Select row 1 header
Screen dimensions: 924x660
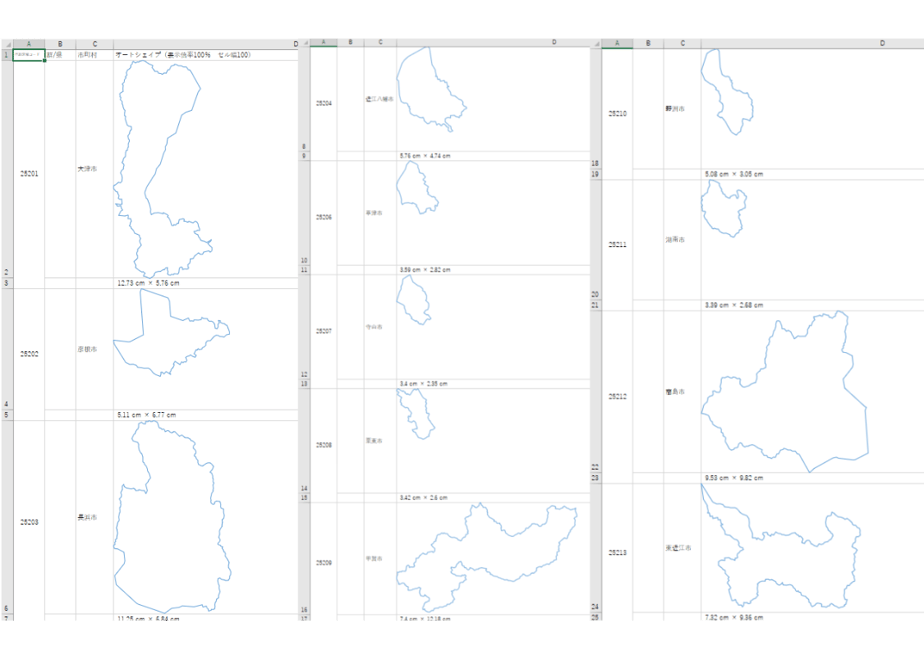(7, 55)
